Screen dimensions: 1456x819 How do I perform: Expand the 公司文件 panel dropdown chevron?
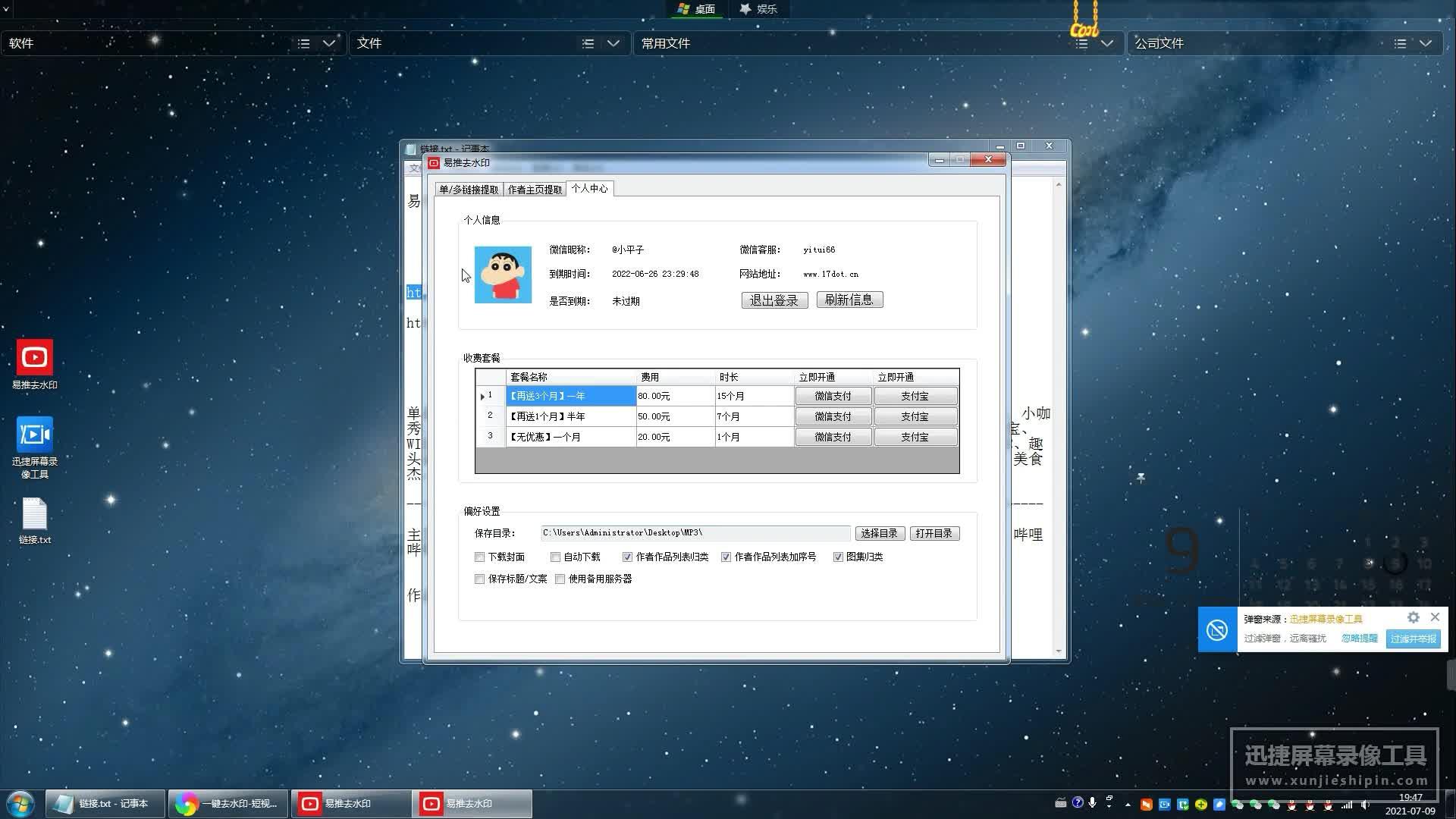(1426, 43)
